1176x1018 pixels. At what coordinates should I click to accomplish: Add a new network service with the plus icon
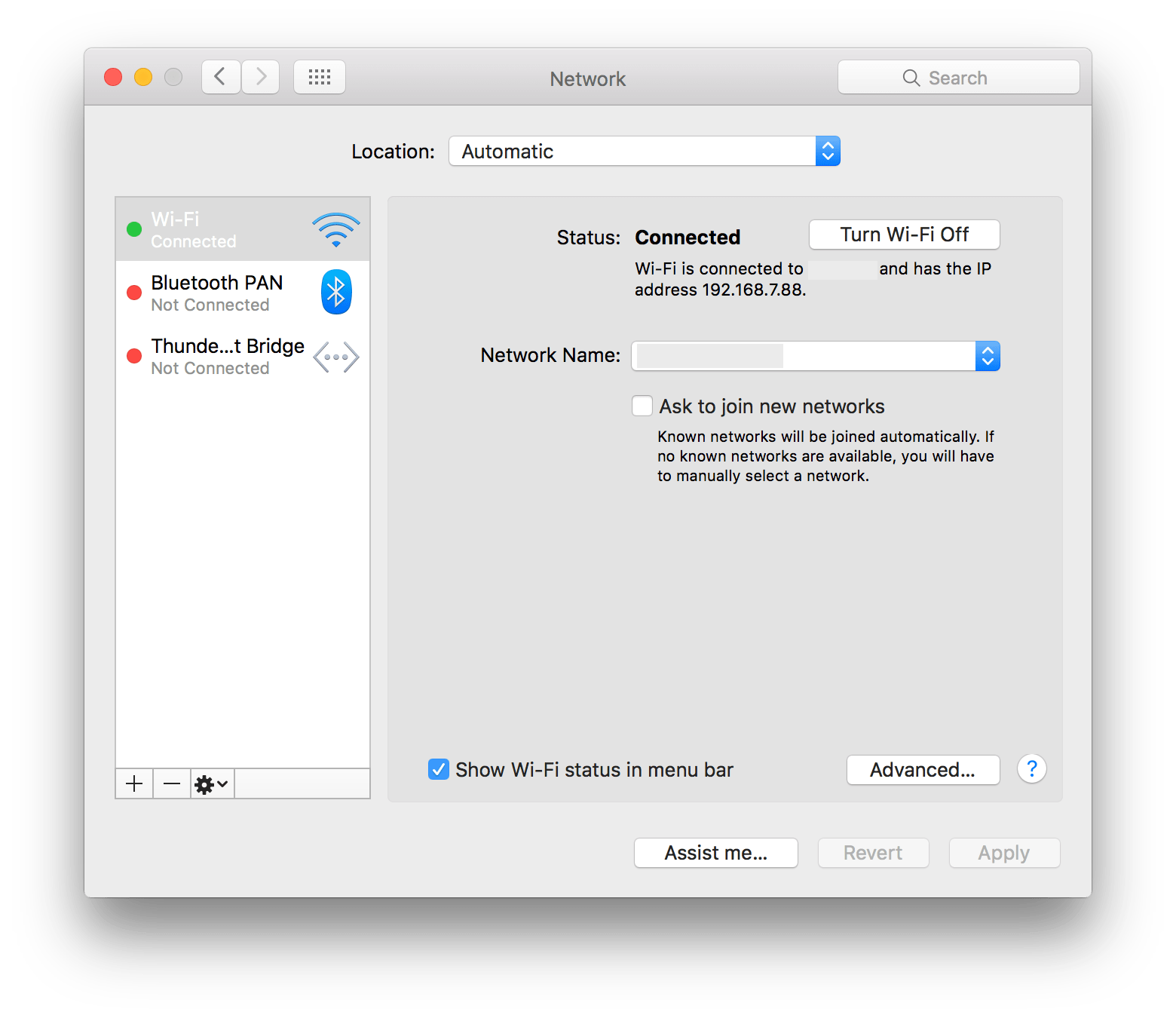133,783
